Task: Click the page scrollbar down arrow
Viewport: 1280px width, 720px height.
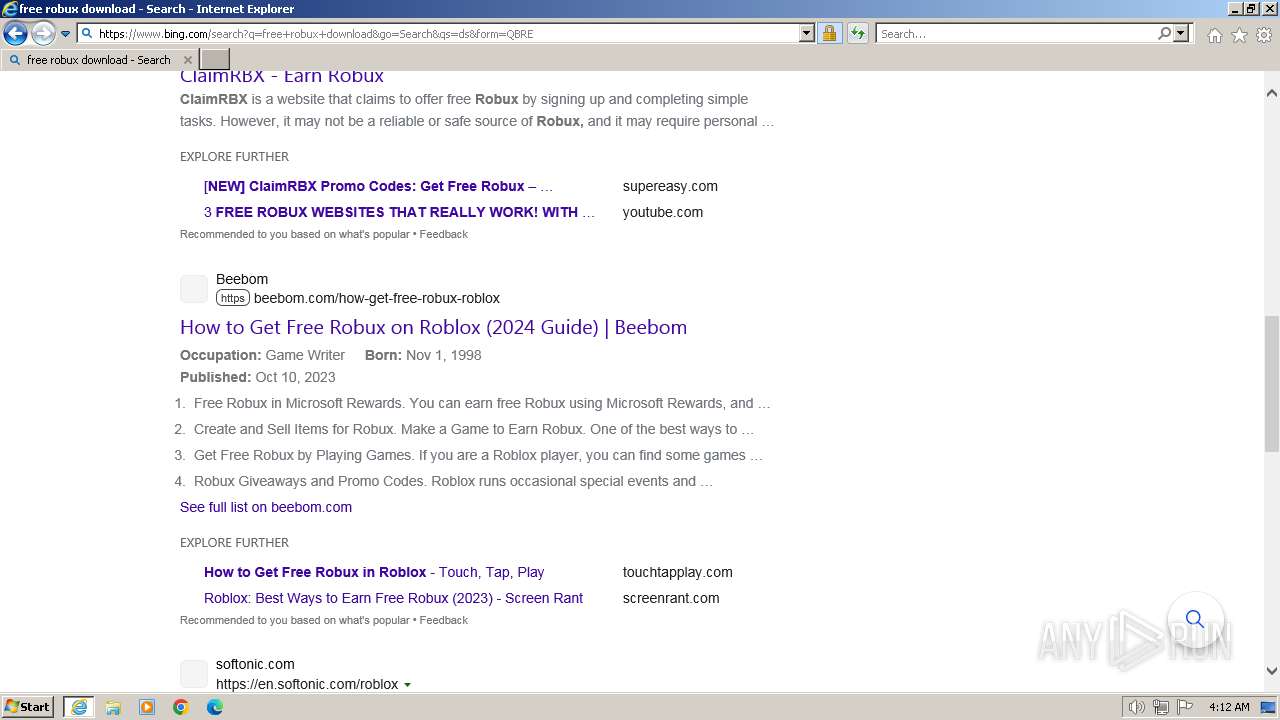Action: tap(1271, 671)
